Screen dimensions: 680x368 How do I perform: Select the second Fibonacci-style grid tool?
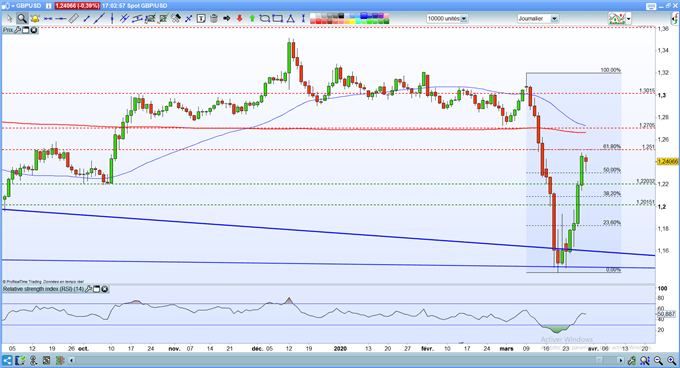pos(163,19)
